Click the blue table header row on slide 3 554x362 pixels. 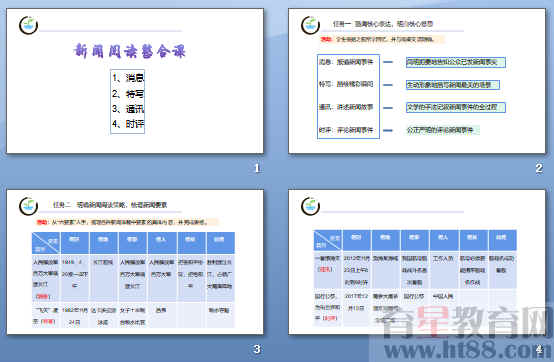133,243
